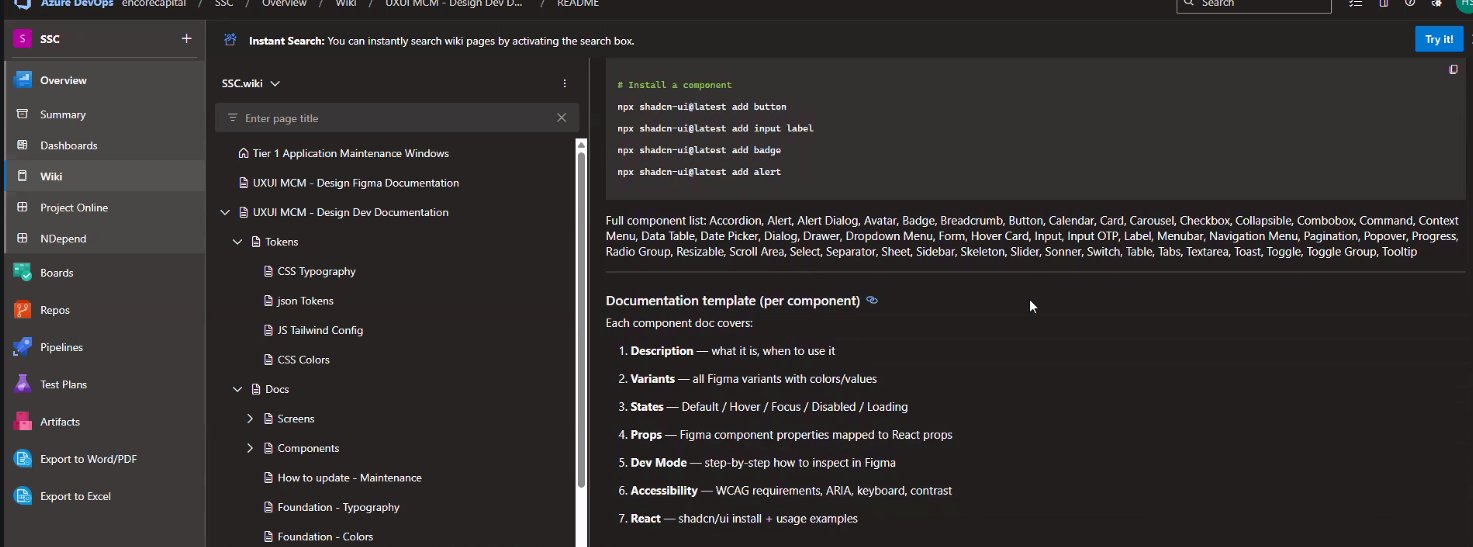
Task: Click the Project Online icon
Action: pyautogui.click(x=22, y=207)
